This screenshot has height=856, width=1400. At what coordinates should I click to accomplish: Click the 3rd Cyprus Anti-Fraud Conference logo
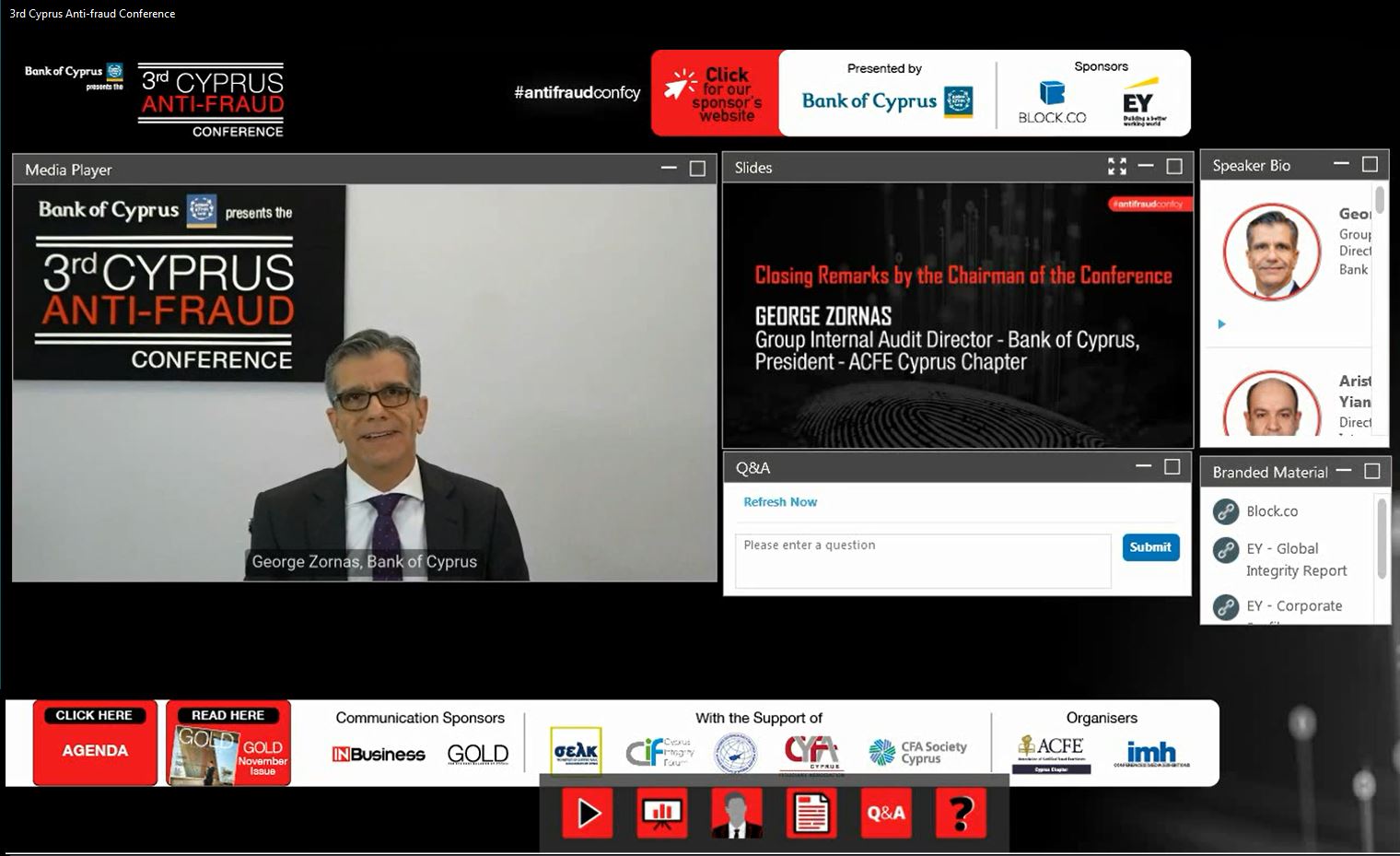point(211,100)
